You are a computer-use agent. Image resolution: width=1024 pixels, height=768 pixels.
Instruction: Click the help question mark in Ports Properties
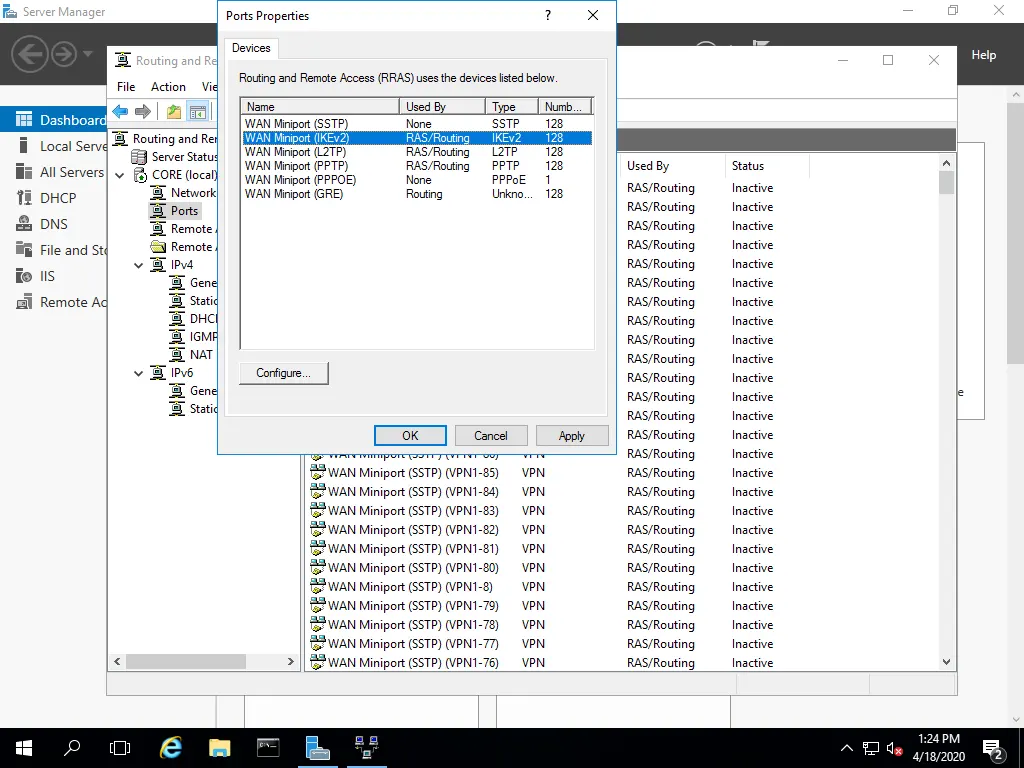547,16
